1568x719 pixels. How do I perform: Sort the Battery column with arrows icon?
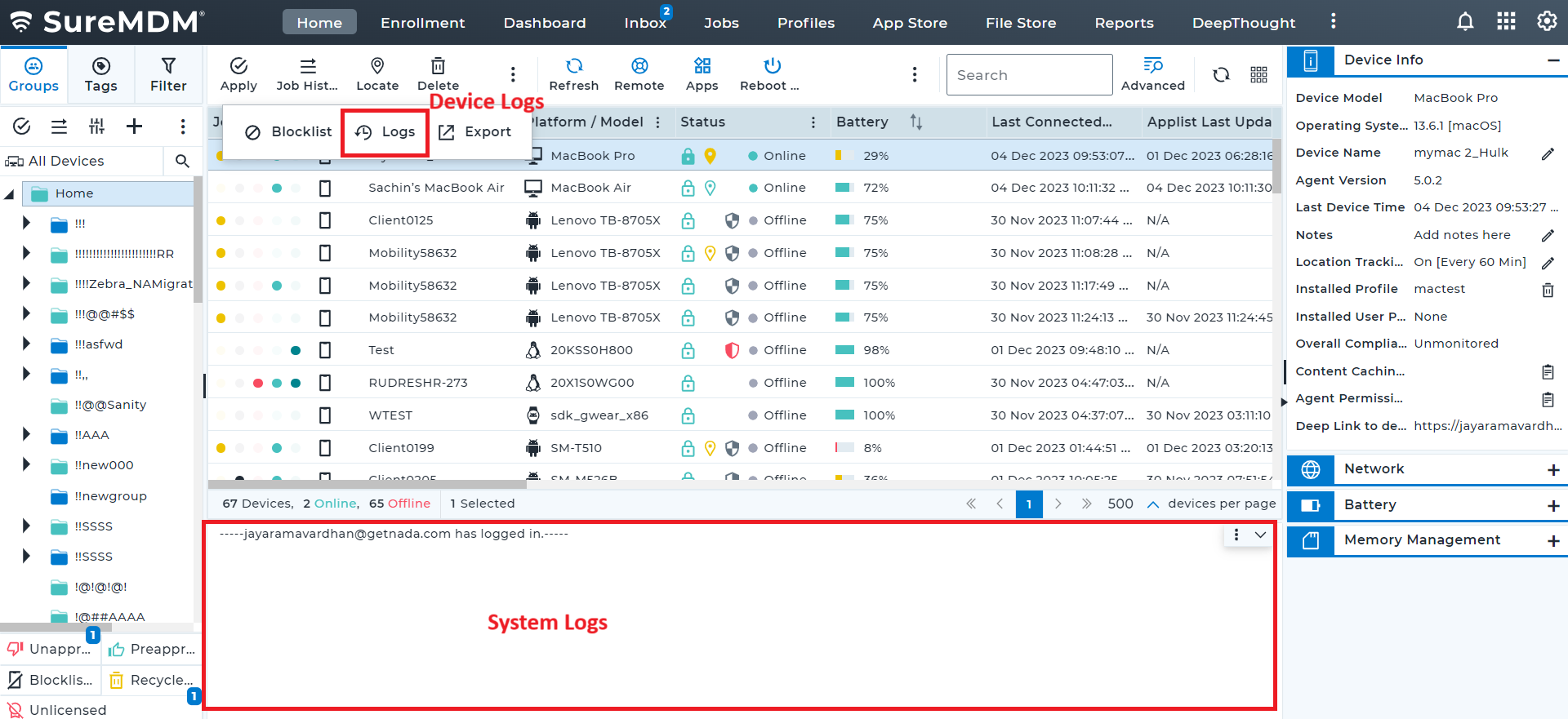coord(916,122)
